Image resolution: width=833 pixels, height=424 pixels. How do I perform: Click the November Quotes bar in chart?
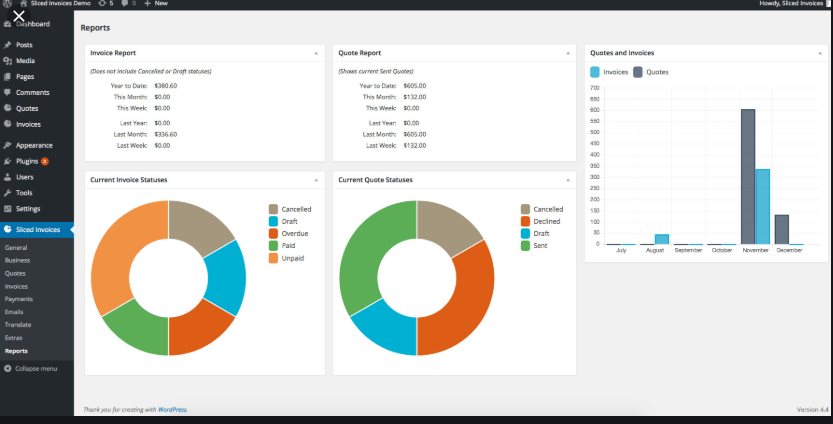pos(748,177)
